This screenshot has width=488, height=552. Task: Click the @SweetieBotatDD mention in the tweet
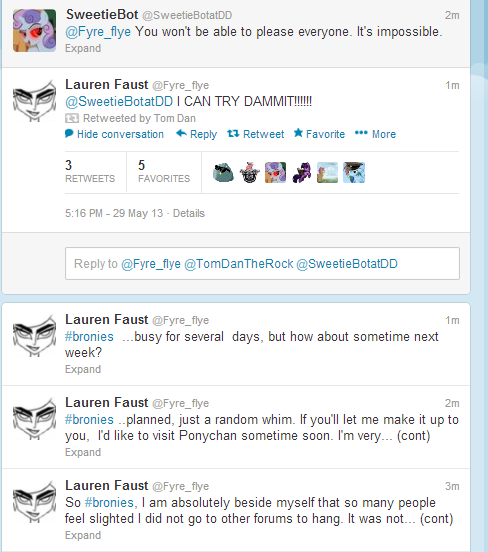click(119, 102)
